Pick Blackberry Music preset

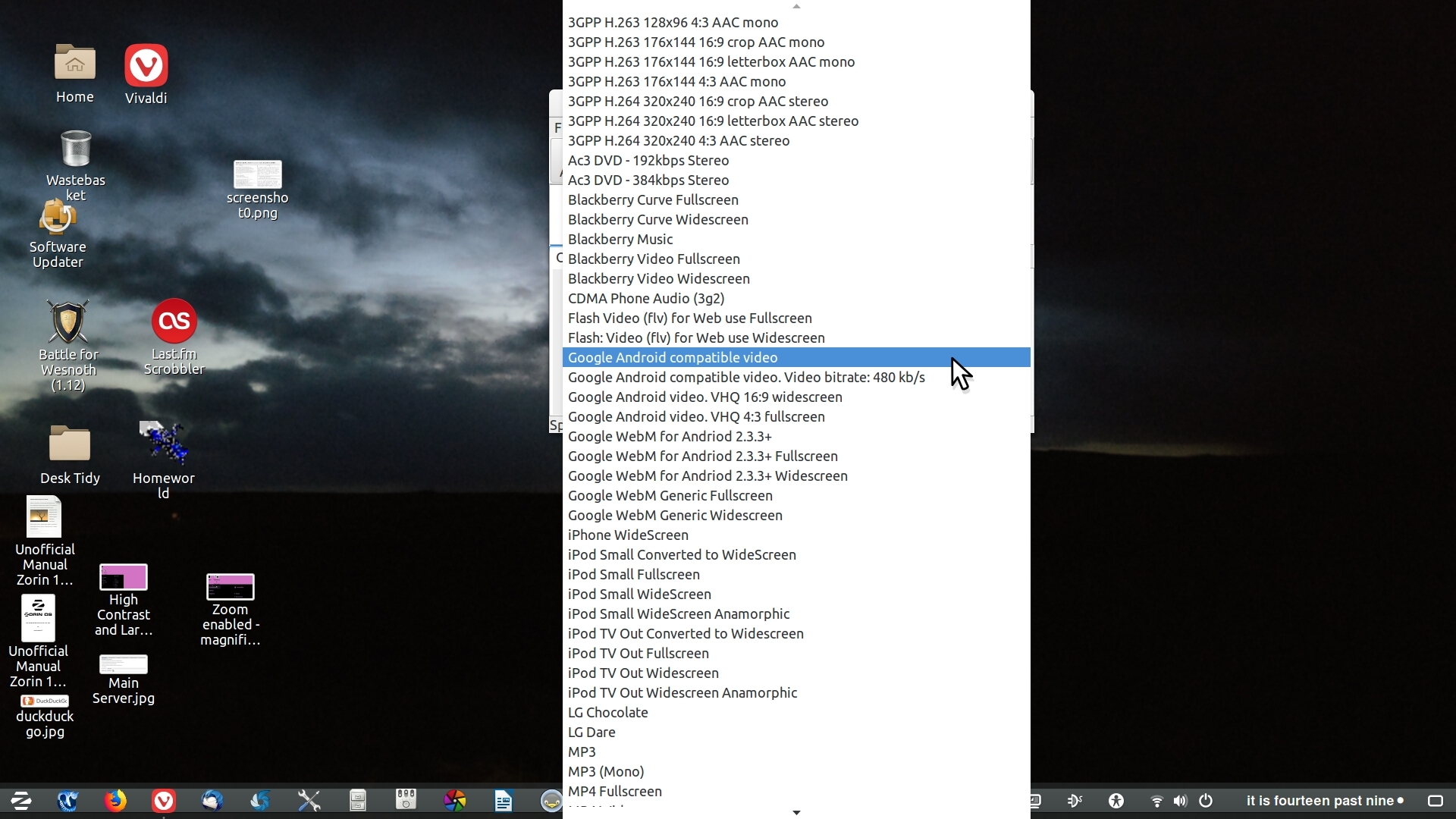[x=620, y=240]
